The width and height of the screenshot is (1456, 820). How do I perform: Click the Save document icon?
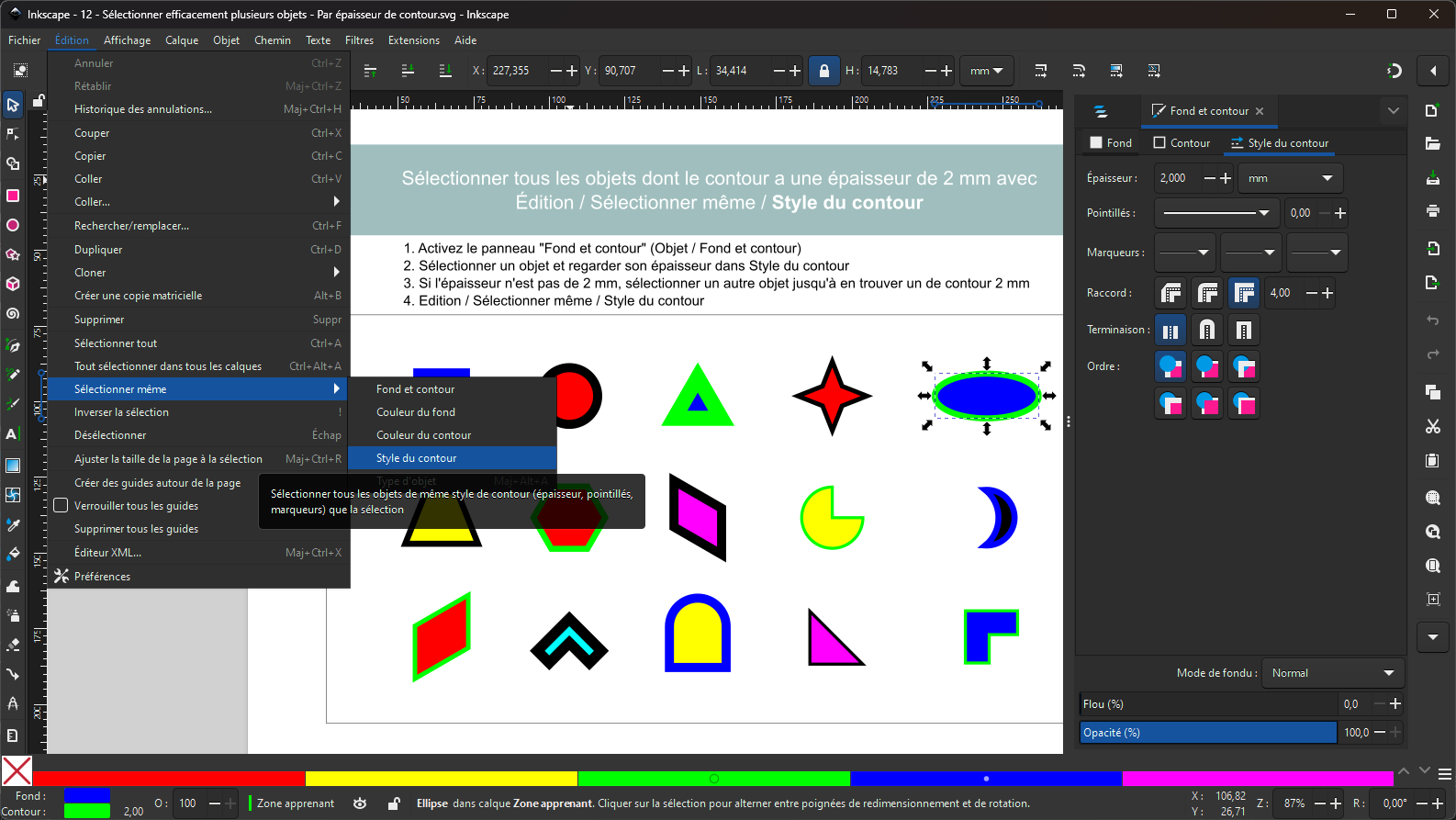(1432, 177)
